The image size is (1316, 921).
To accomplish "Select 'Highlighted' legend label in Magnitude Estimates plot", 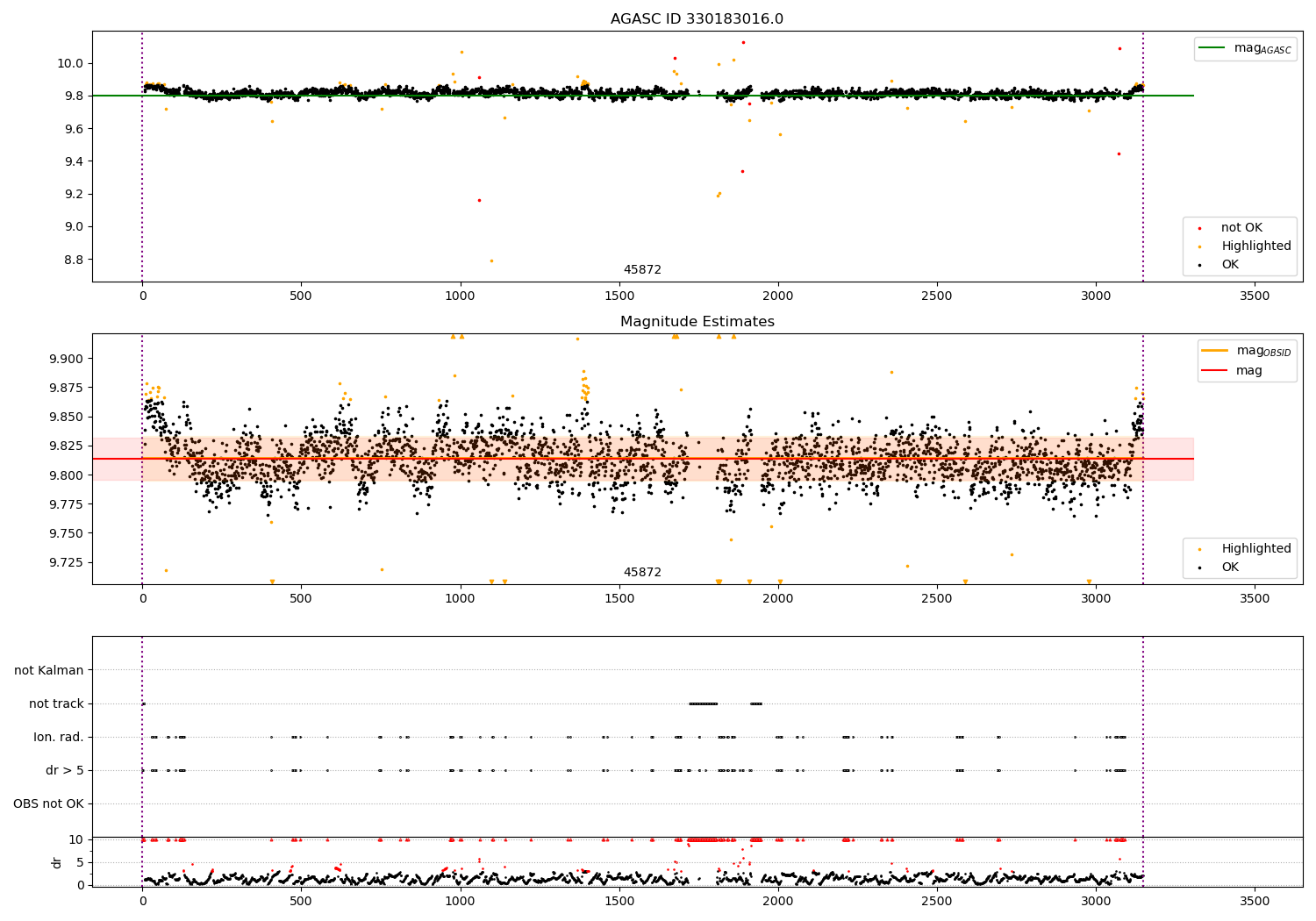I will pos(1256,549).
